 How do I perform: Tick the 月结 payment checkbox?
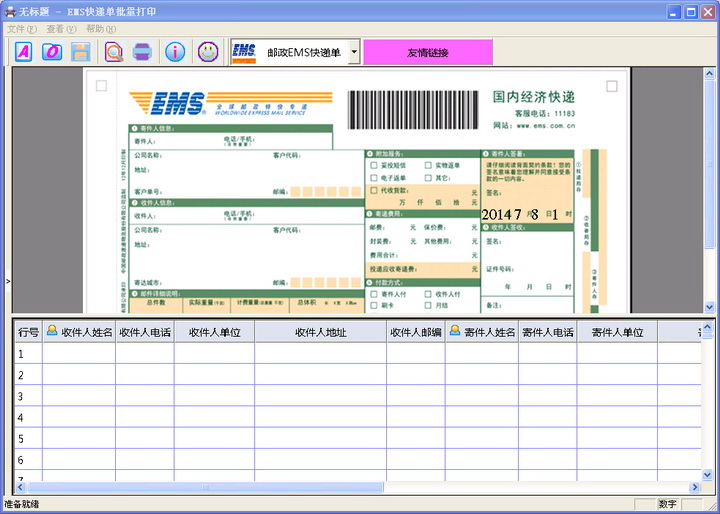pos(428,305)
